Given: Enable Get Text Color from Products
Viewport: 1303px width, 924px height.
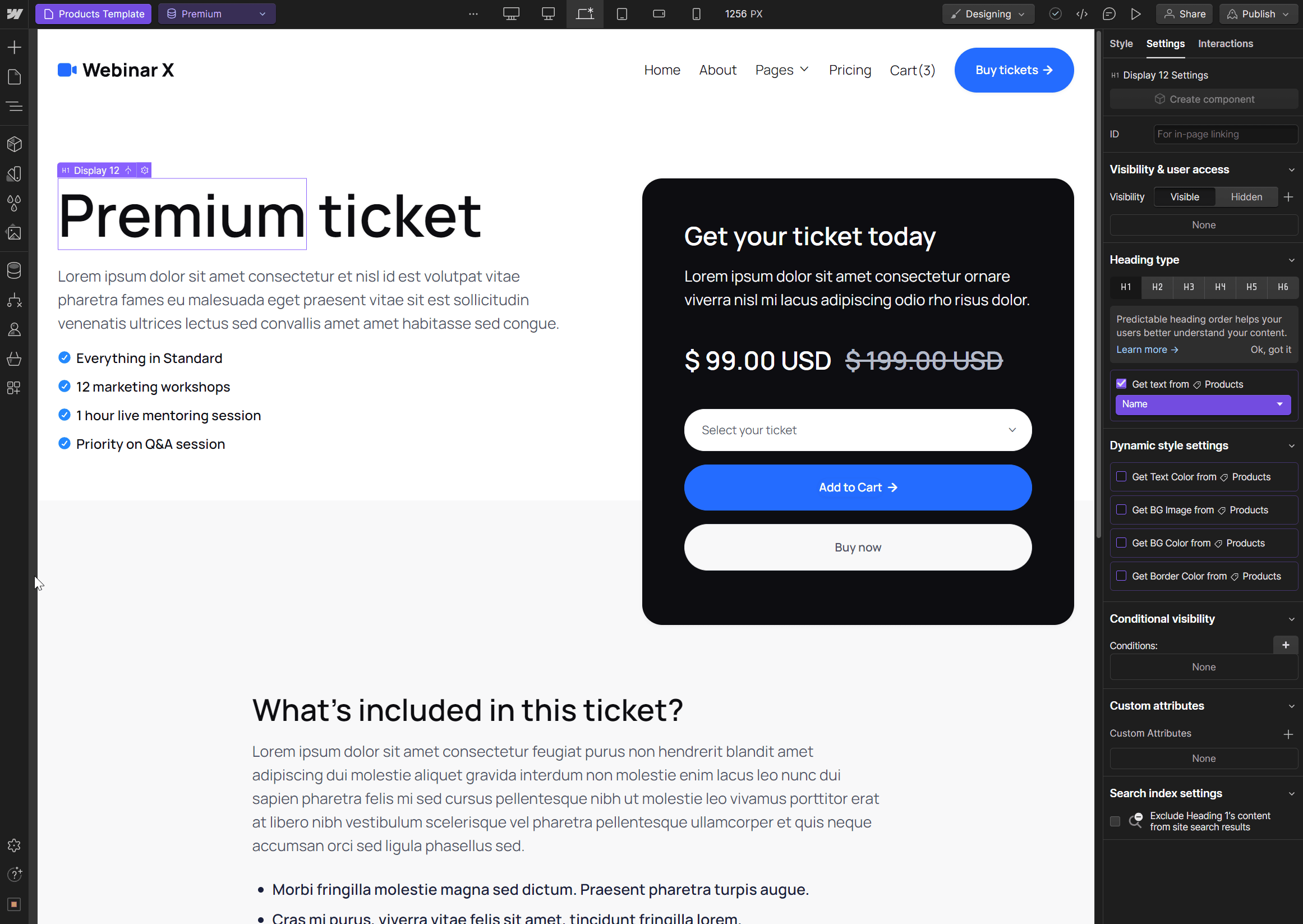Looking at the screenshot, I should coord(1122,477).
